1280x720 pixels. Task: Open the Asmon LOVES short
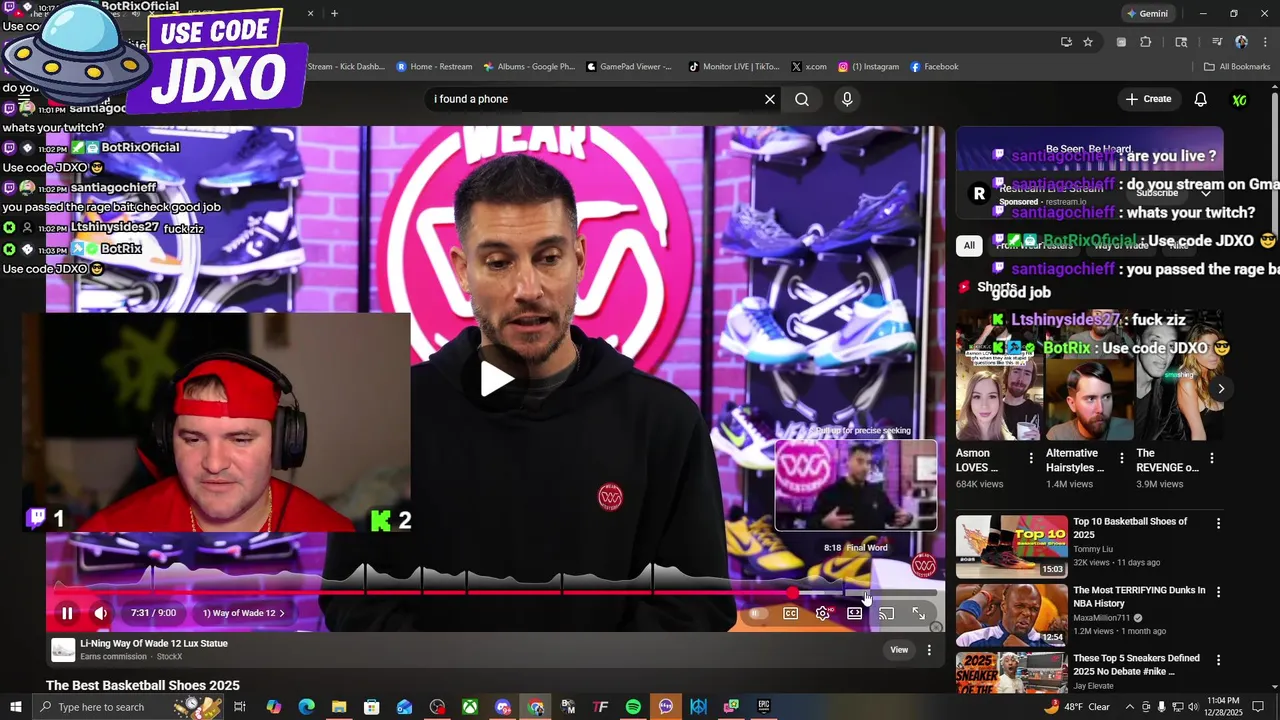click(x=999, y=376)
